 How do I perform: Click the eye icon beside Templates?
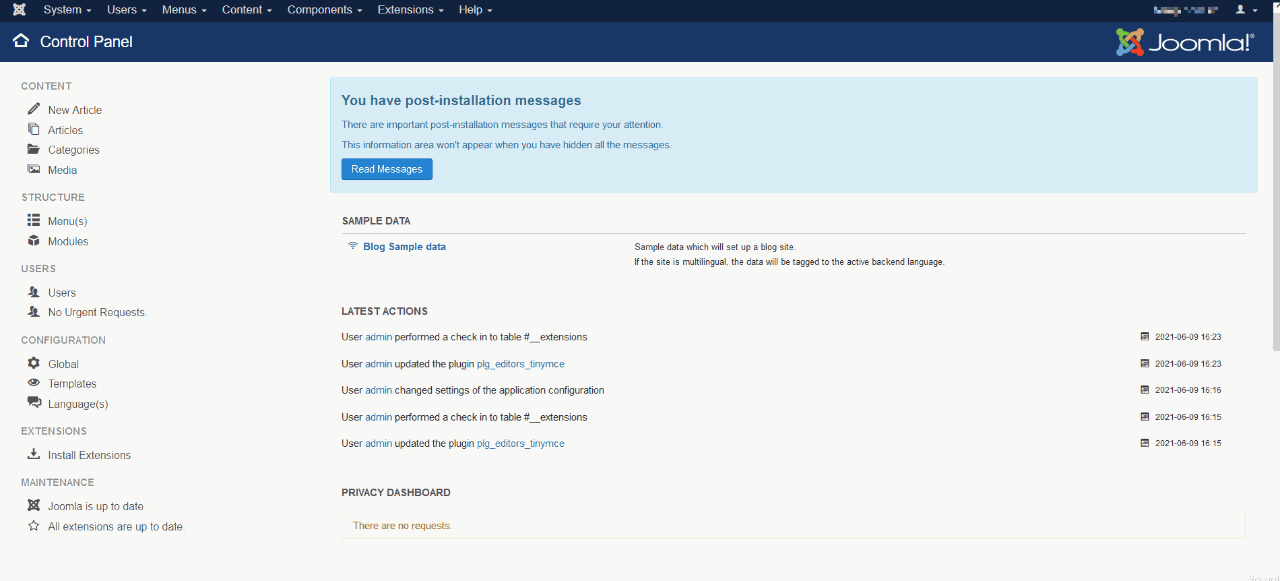(x=34, y=383)
